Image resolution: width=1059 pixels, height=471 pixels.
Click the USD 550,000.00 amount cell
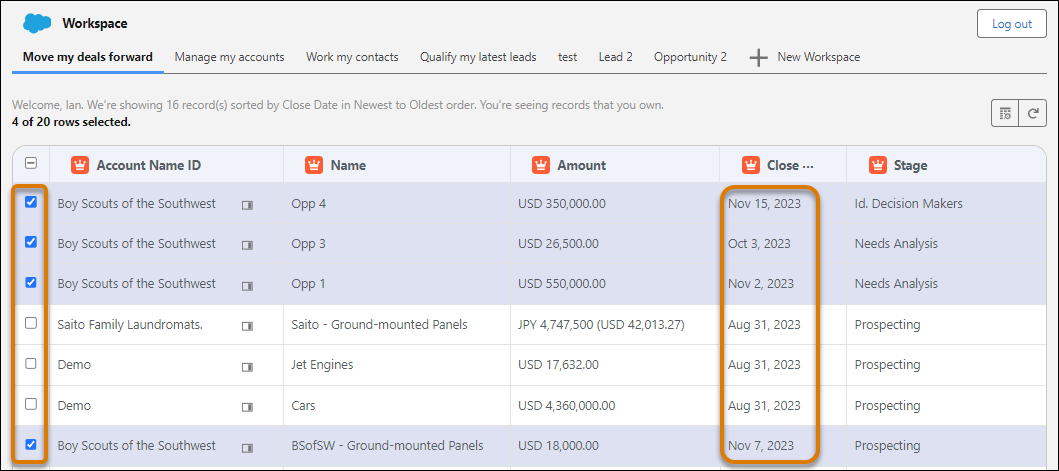[615, 284]
